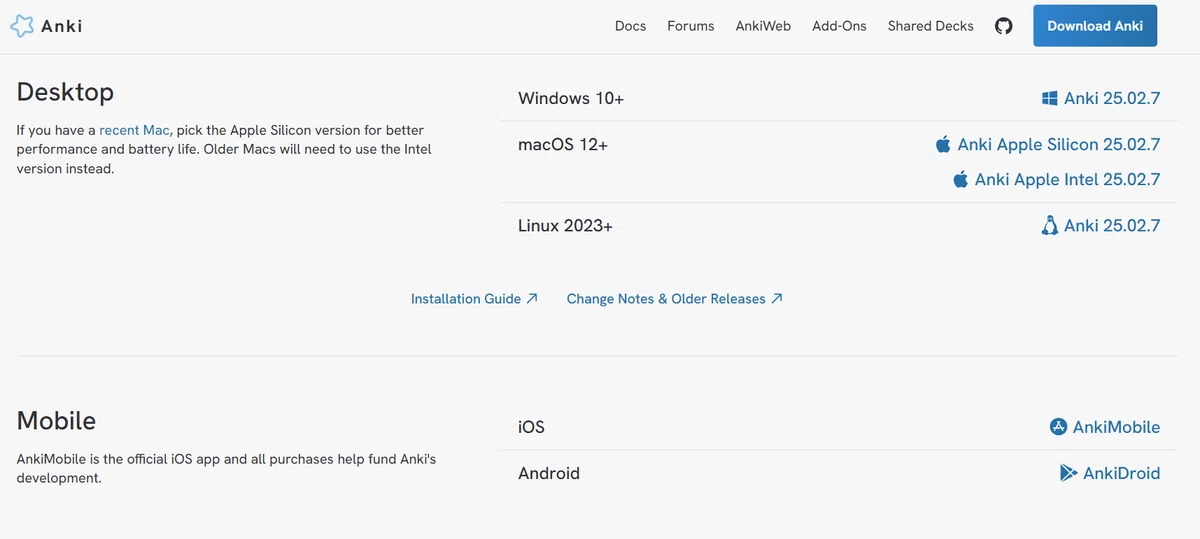
Task: Click the Windows logo icon
Action: pos(1050,98)
